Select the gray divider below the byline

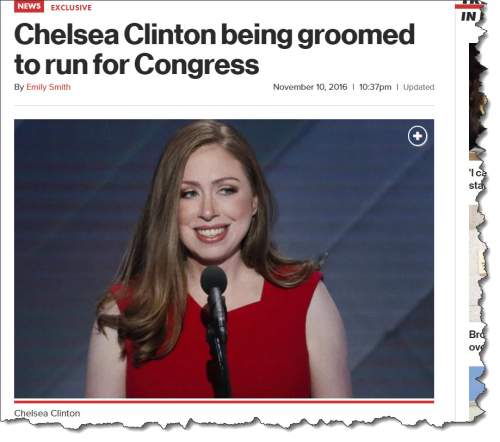224,105
